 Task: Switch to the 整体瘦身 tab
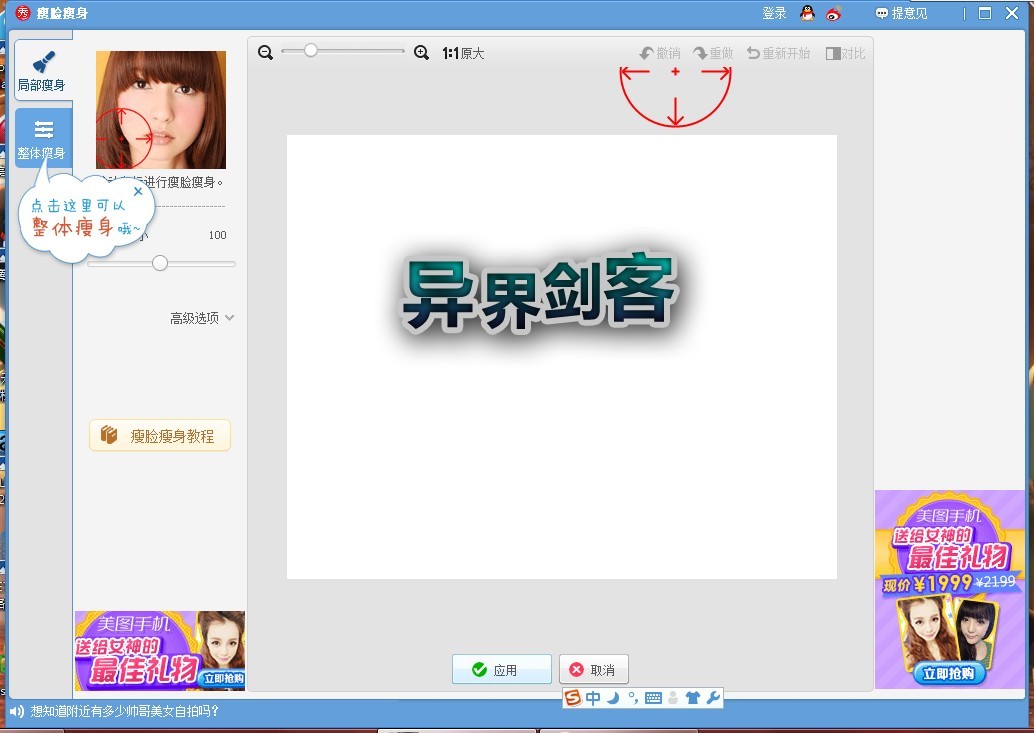click(x=42, y=138)
